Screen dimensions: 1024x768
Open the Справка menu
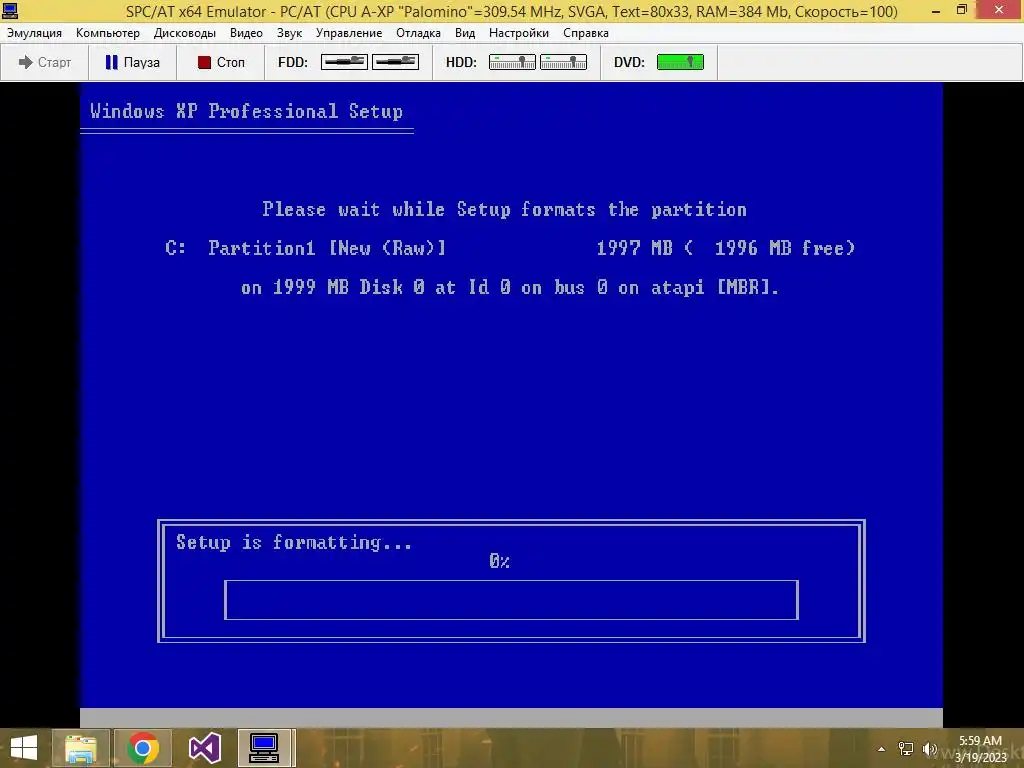586,33
